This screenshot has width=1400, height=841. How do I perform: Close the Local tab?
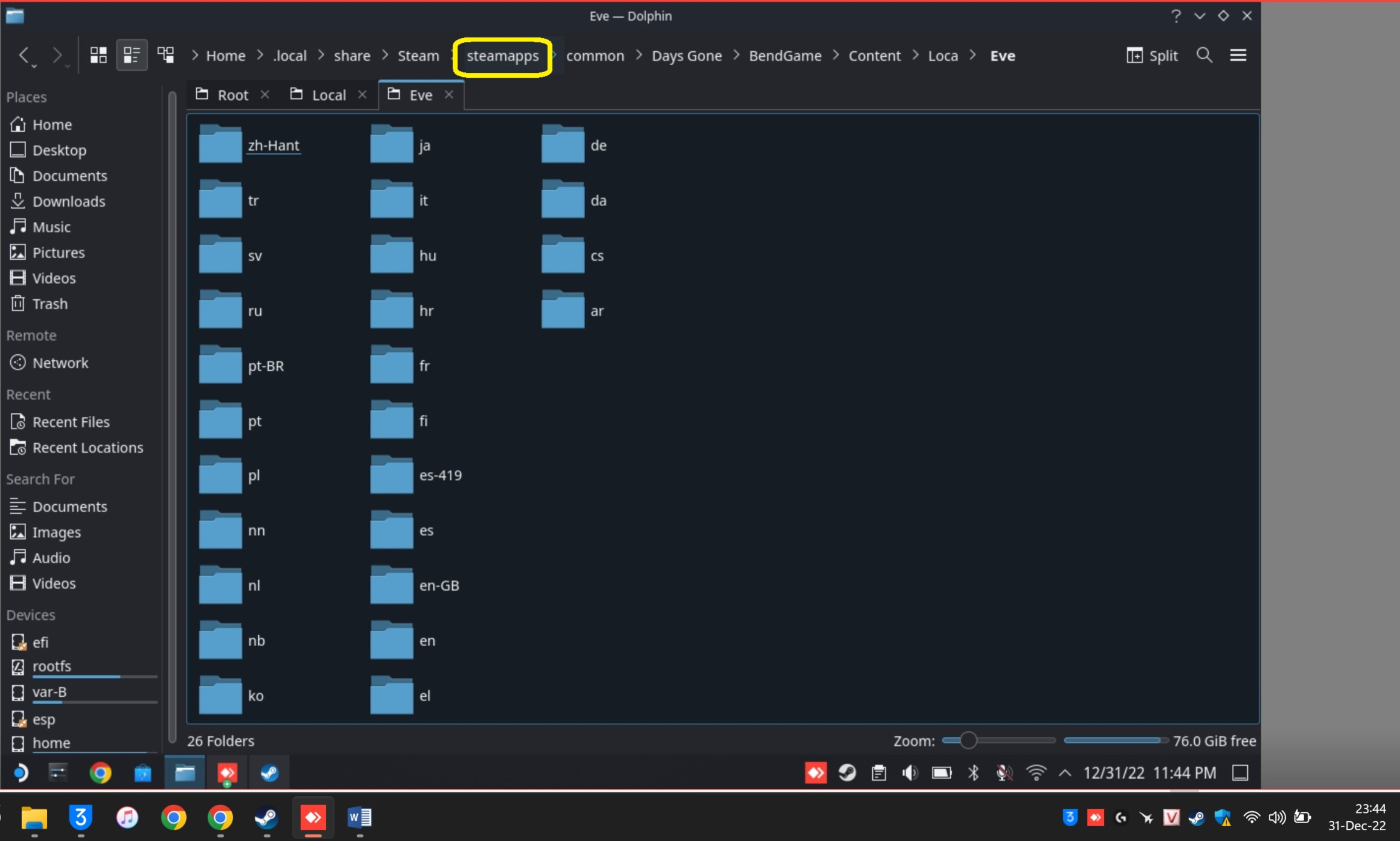click(x=362, y=94)
